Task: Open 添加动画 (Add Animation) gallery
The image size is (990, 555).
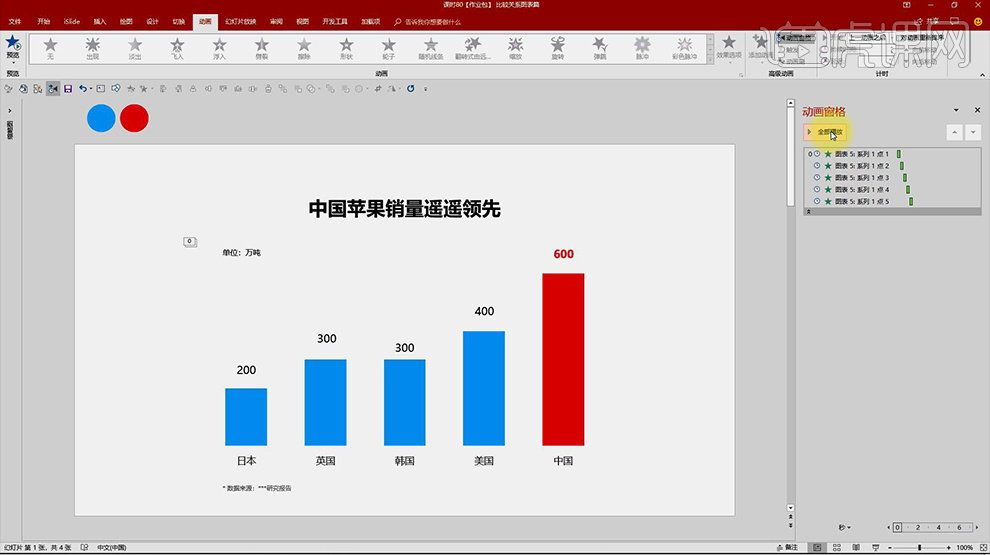Action: (761, 49)
